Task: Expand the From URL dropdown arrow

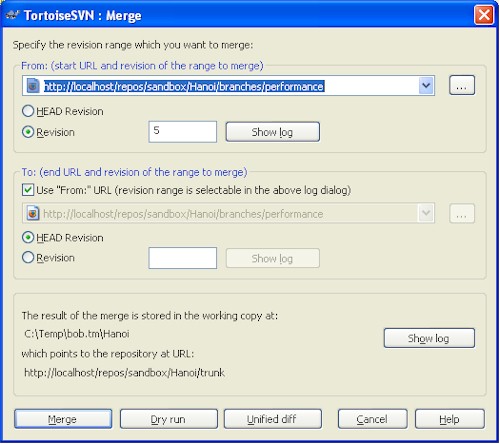Action: [426, 86]
